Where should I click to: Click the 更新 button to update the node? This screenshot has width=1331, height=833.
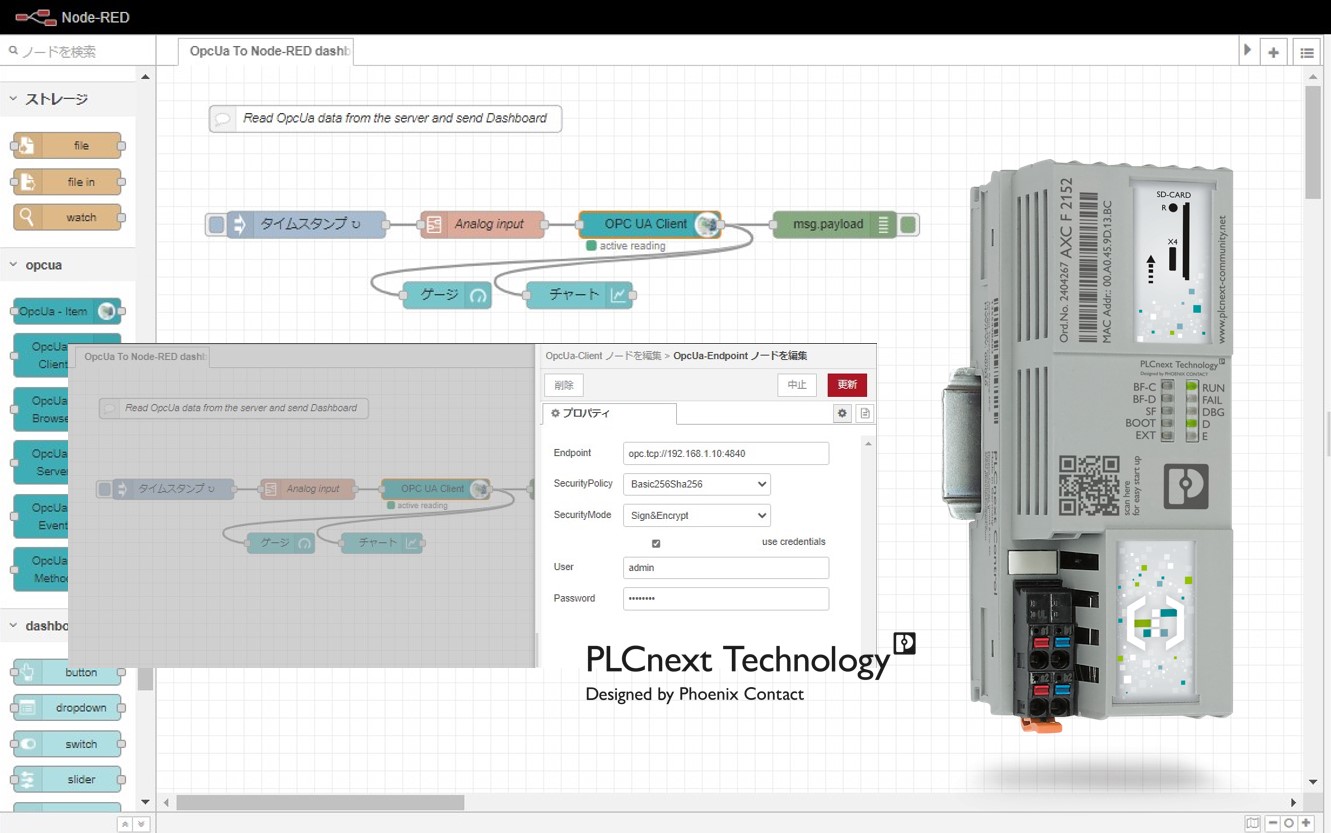[846, 384]
